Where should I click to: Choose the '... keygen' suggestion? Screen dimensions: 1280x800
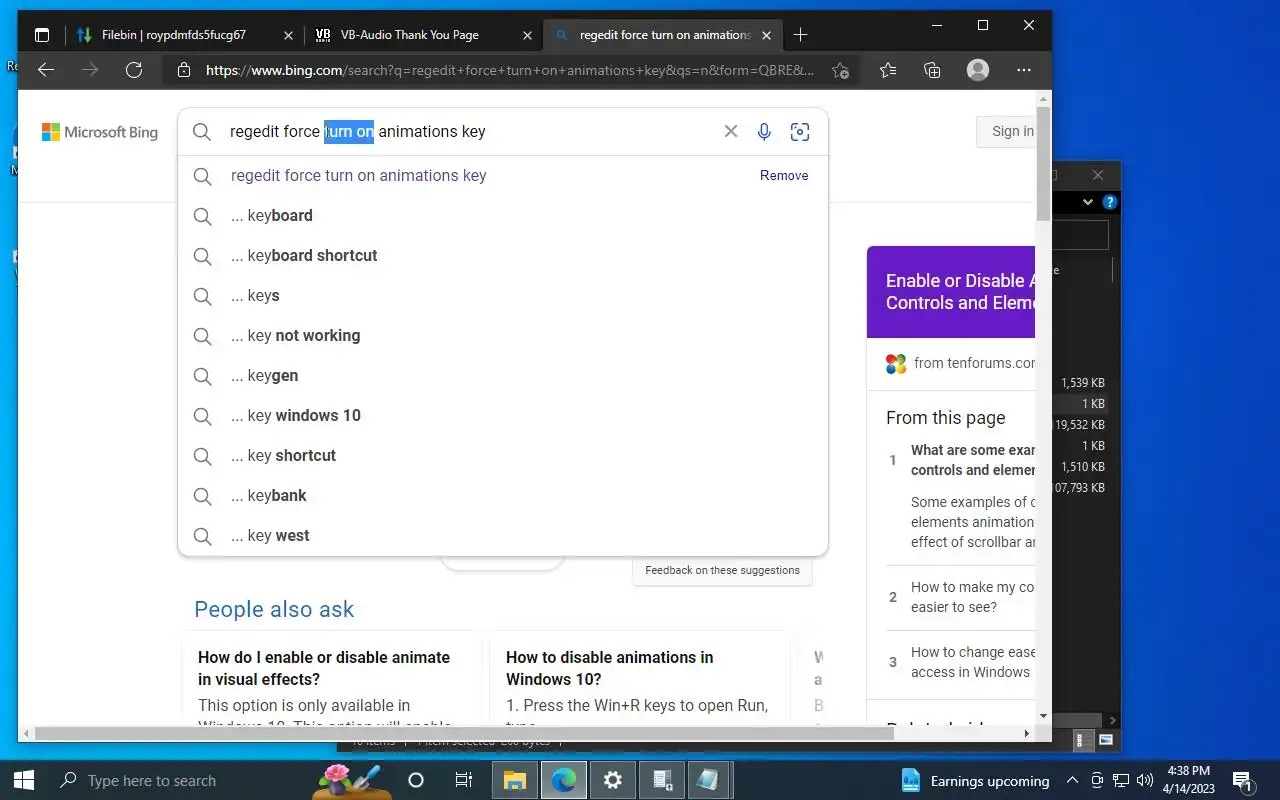click(x=503, y=375)
